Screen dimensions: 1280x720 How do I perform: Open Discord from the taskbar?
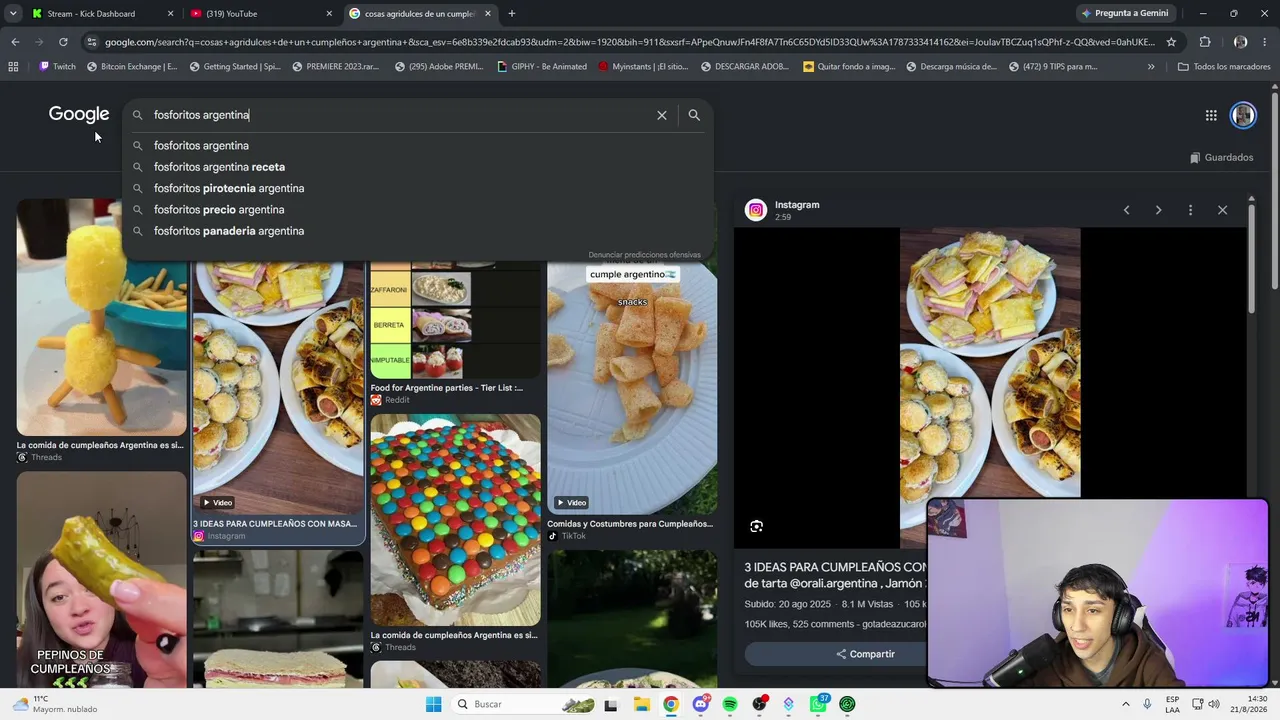click(x=700, y=704)
